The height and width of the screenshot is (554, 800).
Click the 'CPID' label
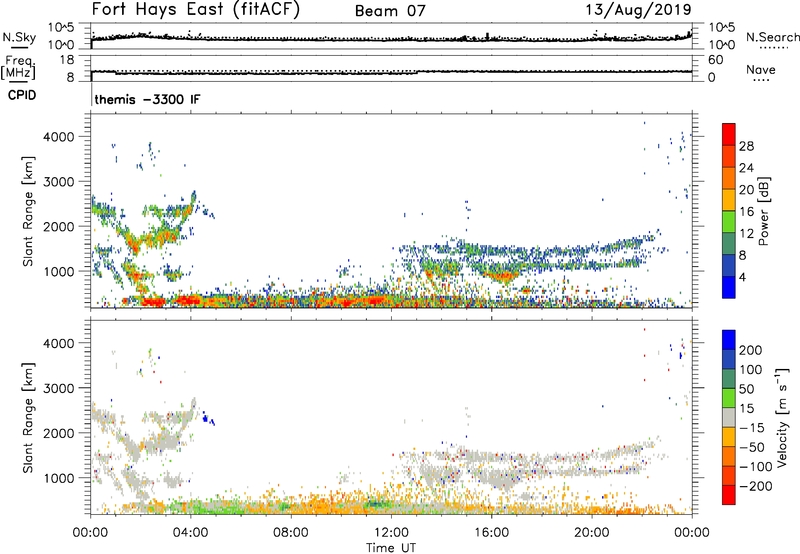[x=22, y=95]
